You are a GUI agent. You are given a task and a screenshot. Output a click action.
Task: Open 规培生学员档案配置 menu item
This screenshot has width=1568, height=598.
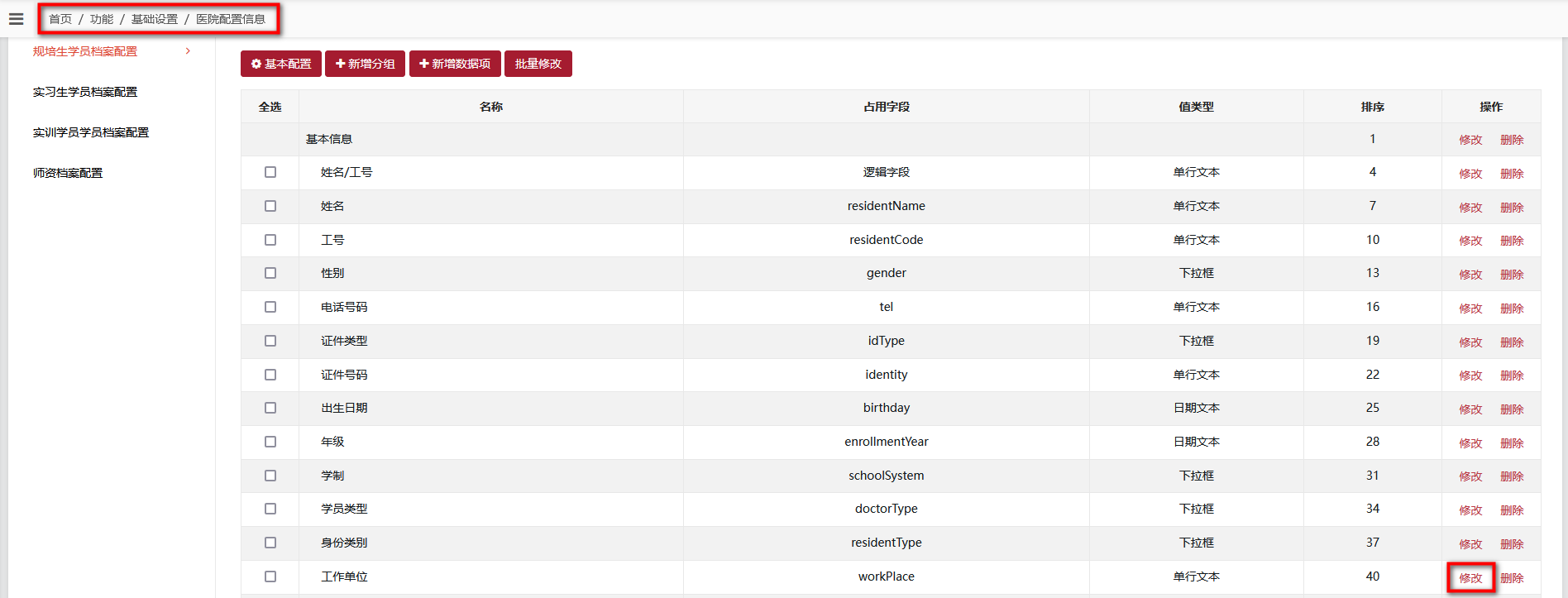tap(85, 51)
